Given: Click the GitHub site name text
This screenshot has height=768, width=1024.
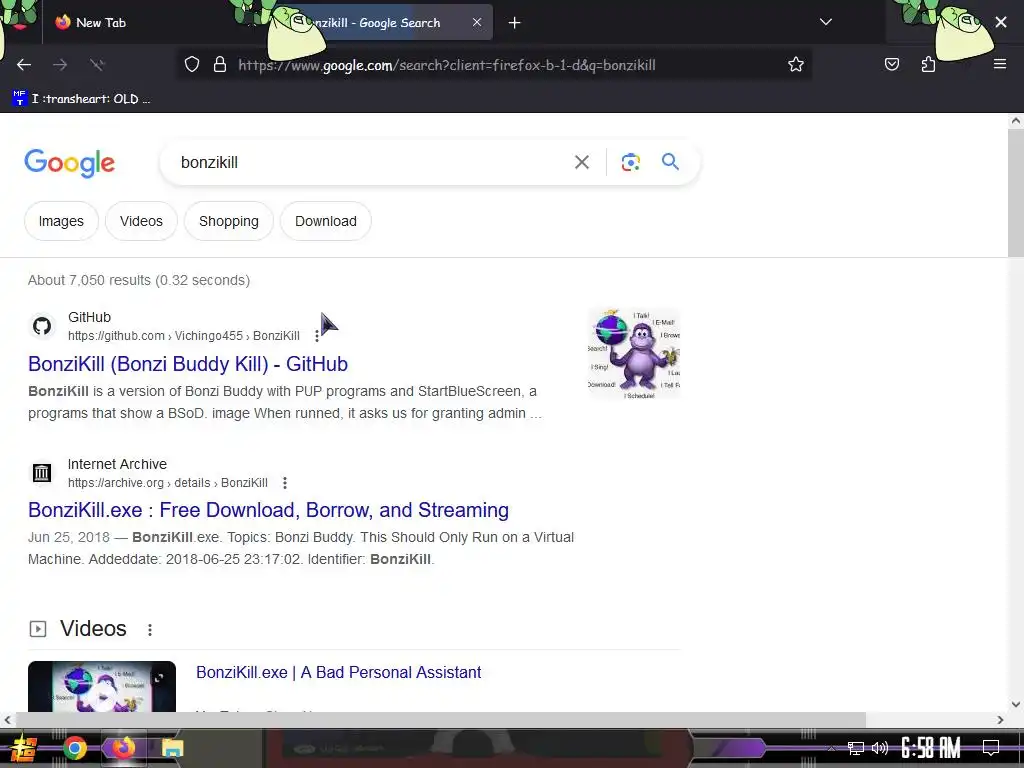Looking at the screenshot, I should pyautogui.click(x=89, y=317).
